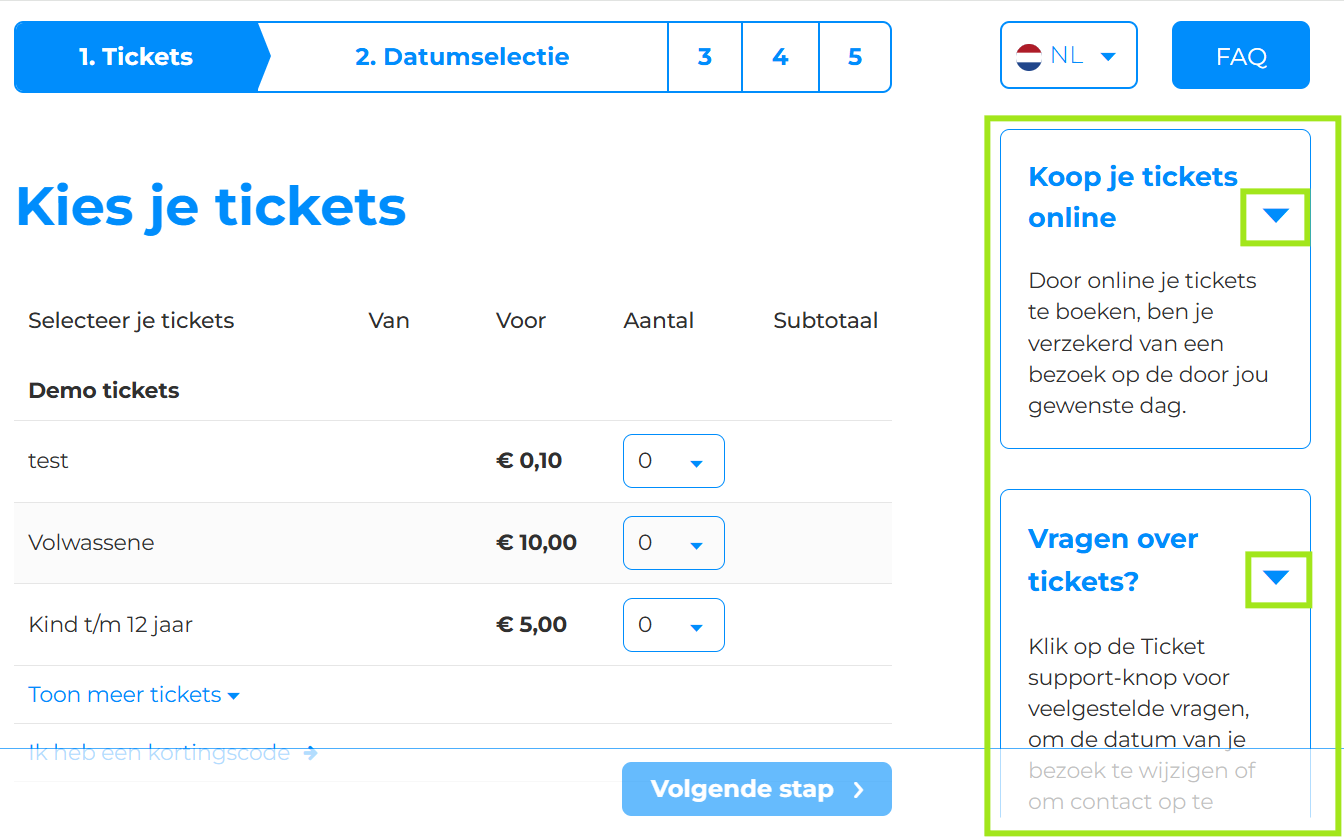Open the NL language dropdown
The image size is (1344, 837).
click(x=1068, y=56)
